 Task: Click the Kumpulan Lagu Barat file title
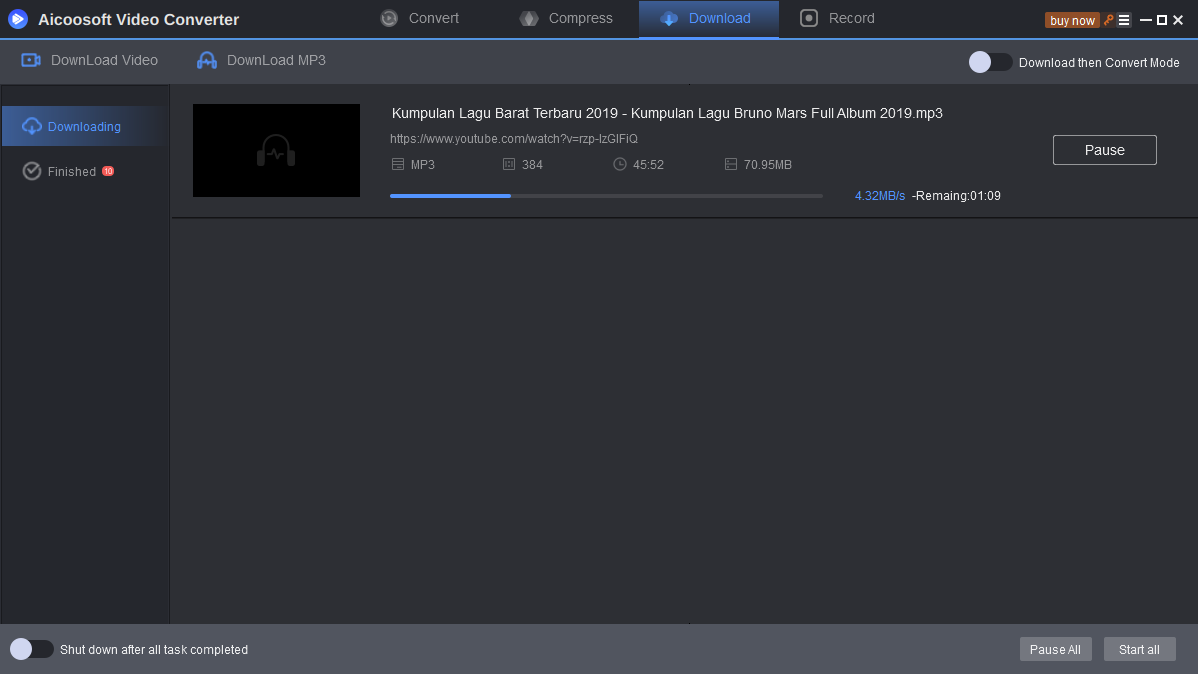pyautogui.click(x=667, y=113)
